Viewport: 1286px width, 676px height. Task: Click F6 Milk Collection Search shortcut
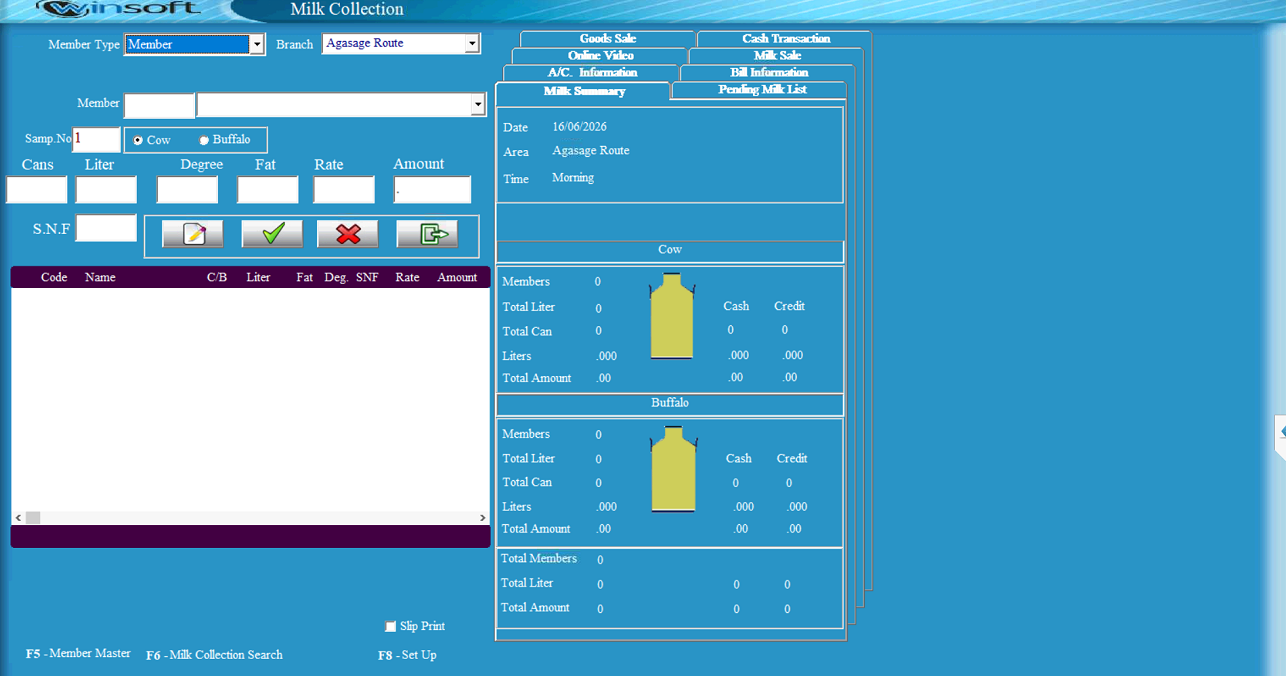(214, 655)
